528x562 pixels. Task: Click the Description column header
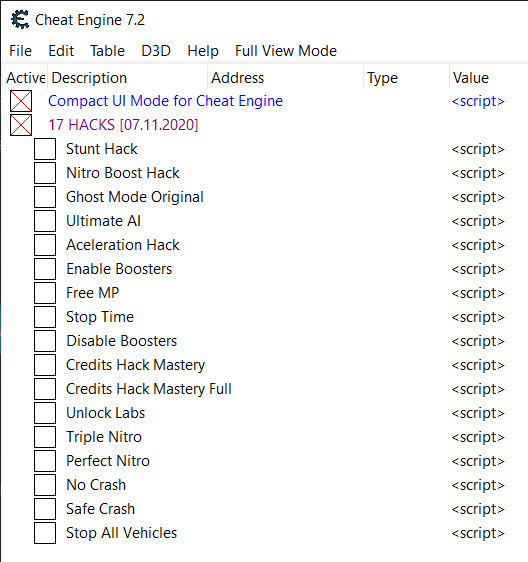(128, 78)
